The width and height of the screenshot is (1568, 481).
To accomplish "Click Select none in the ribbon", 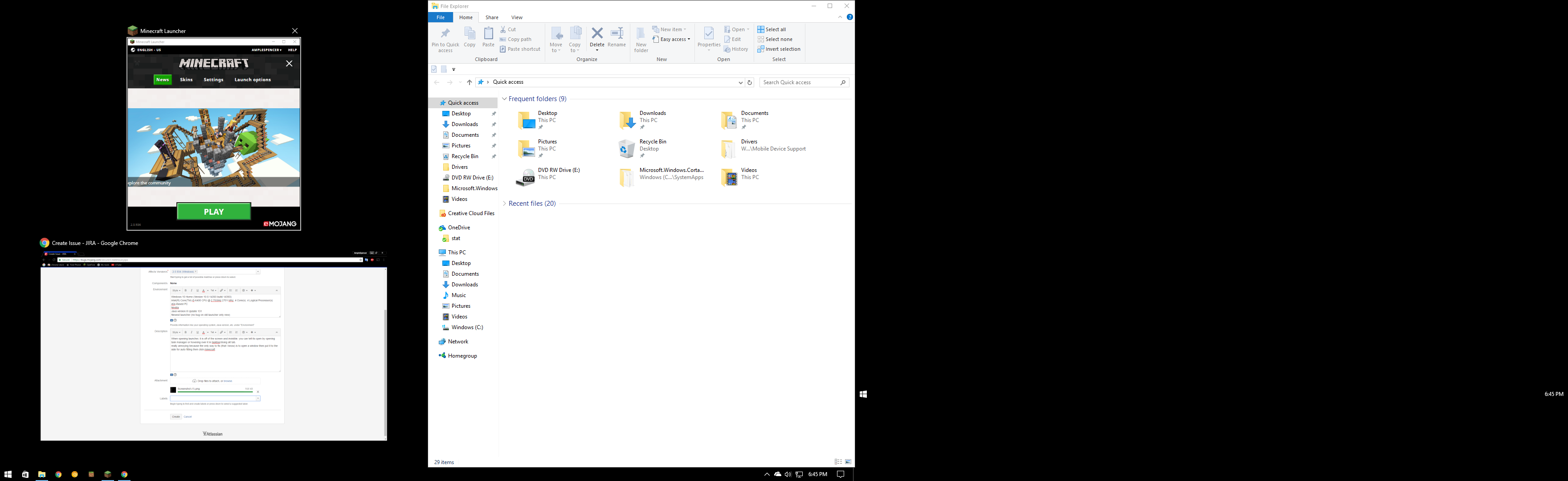I will (x=775, y=40).
